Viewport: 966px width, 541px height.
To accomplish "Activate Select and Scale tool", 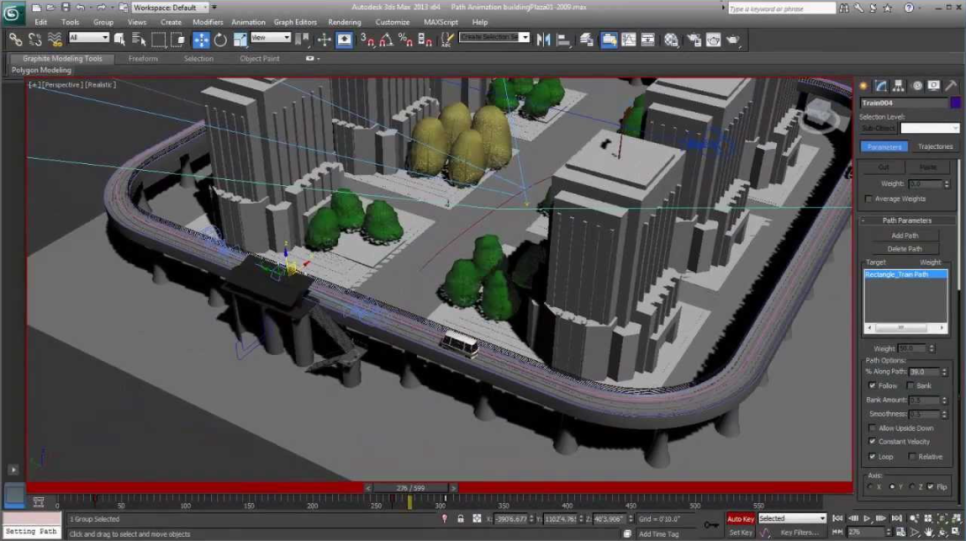I will tap(240, 40).
